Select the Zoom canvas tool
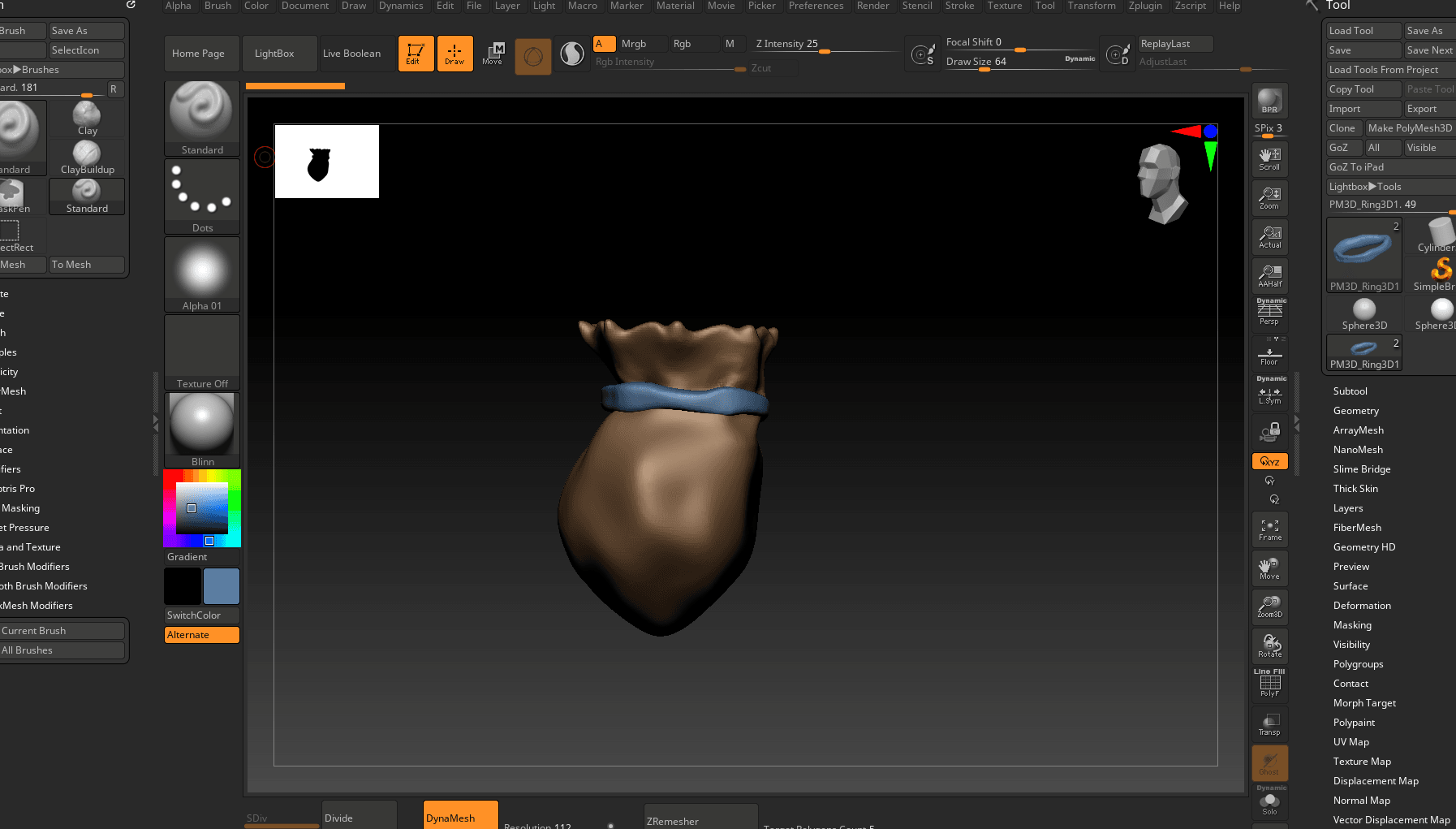The image size is (1456, 829). 1269,197
